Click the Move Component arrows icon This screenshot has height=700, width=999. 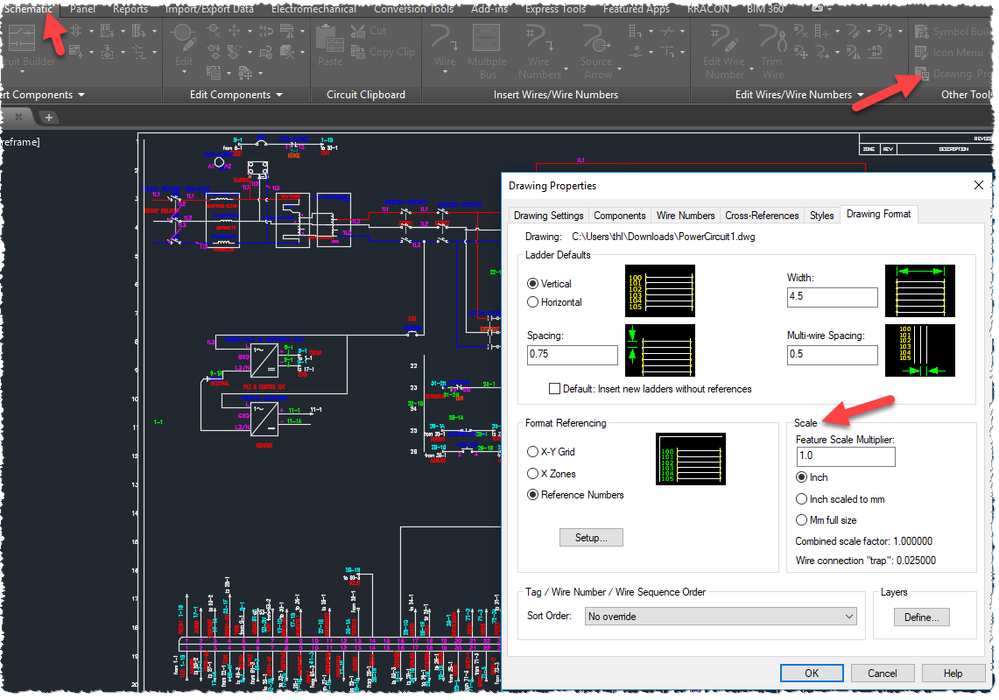coord(234,31)
